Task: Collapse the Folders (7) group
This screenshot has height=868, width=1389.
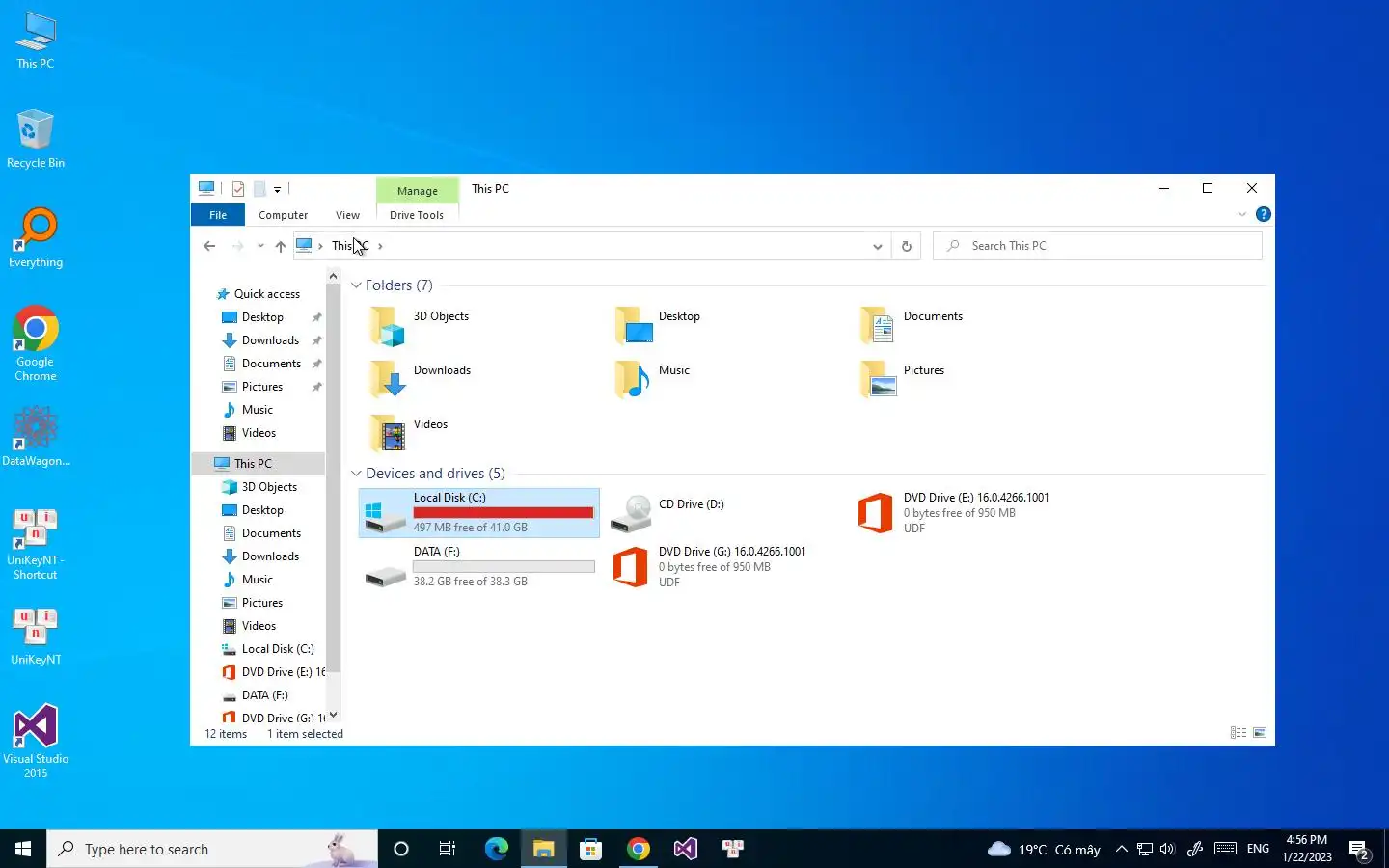Action: tap(356, 285)
